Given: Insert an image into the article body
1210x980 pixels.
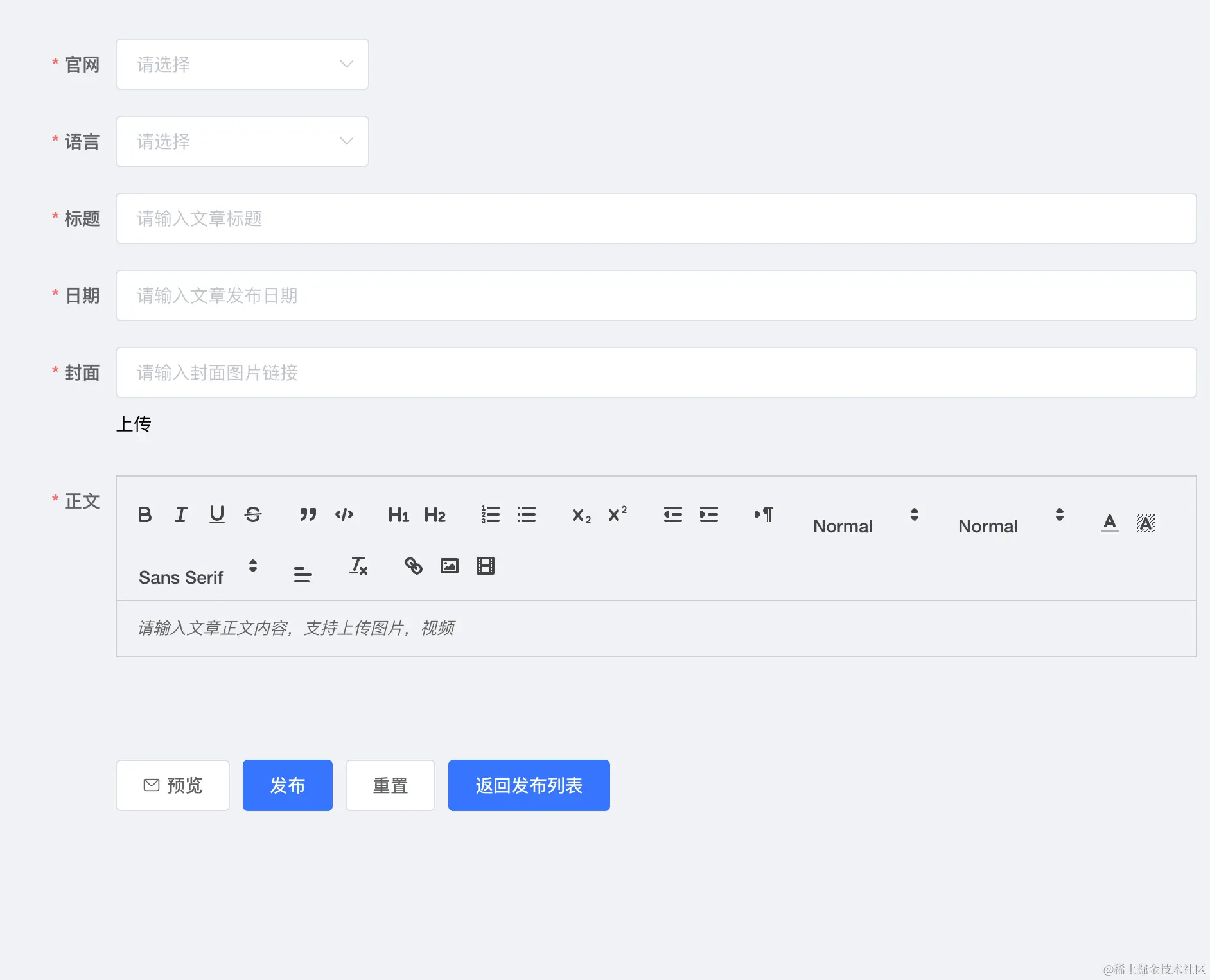Looking at the screenshot, I should pos(449,566).
